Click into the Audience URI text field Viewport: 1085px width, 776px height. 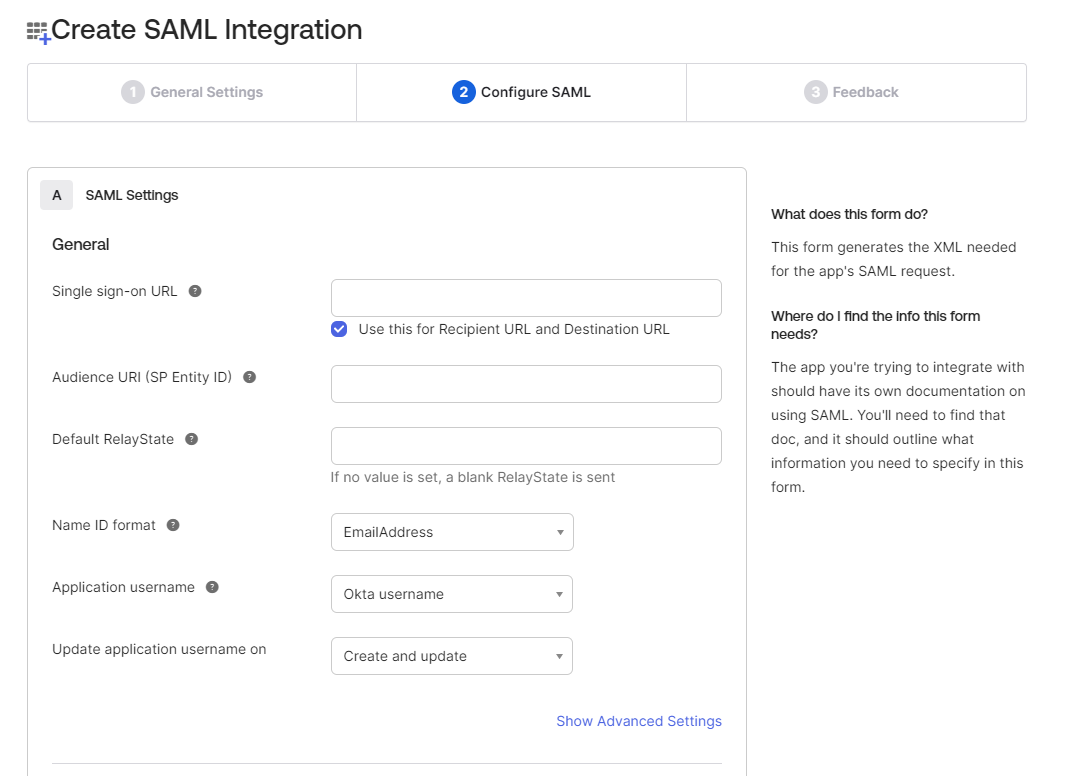[x=527, y=384]
